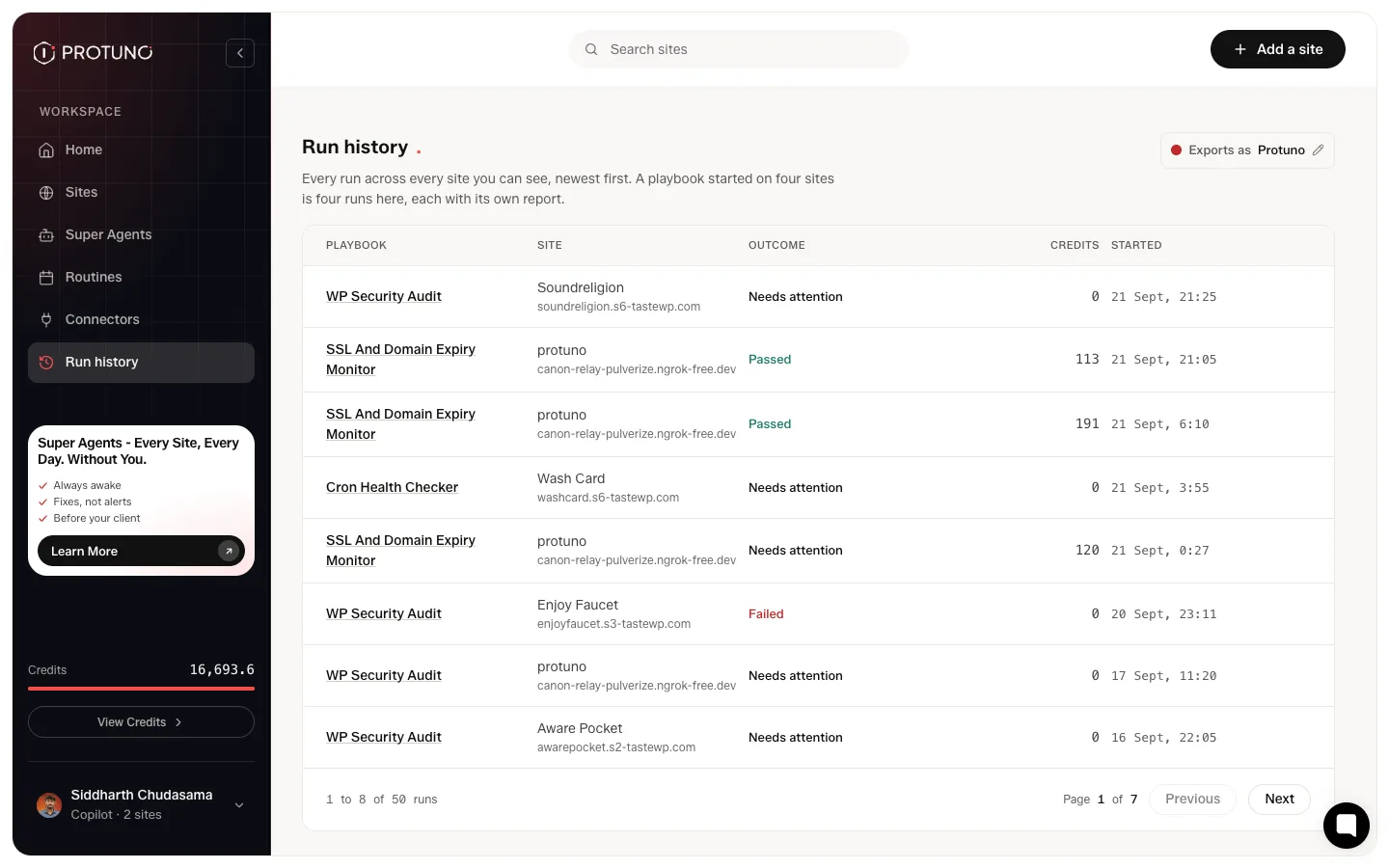Click the OUTCOME column header
Screen dimensions: 1389x868
tap(776, 246)
